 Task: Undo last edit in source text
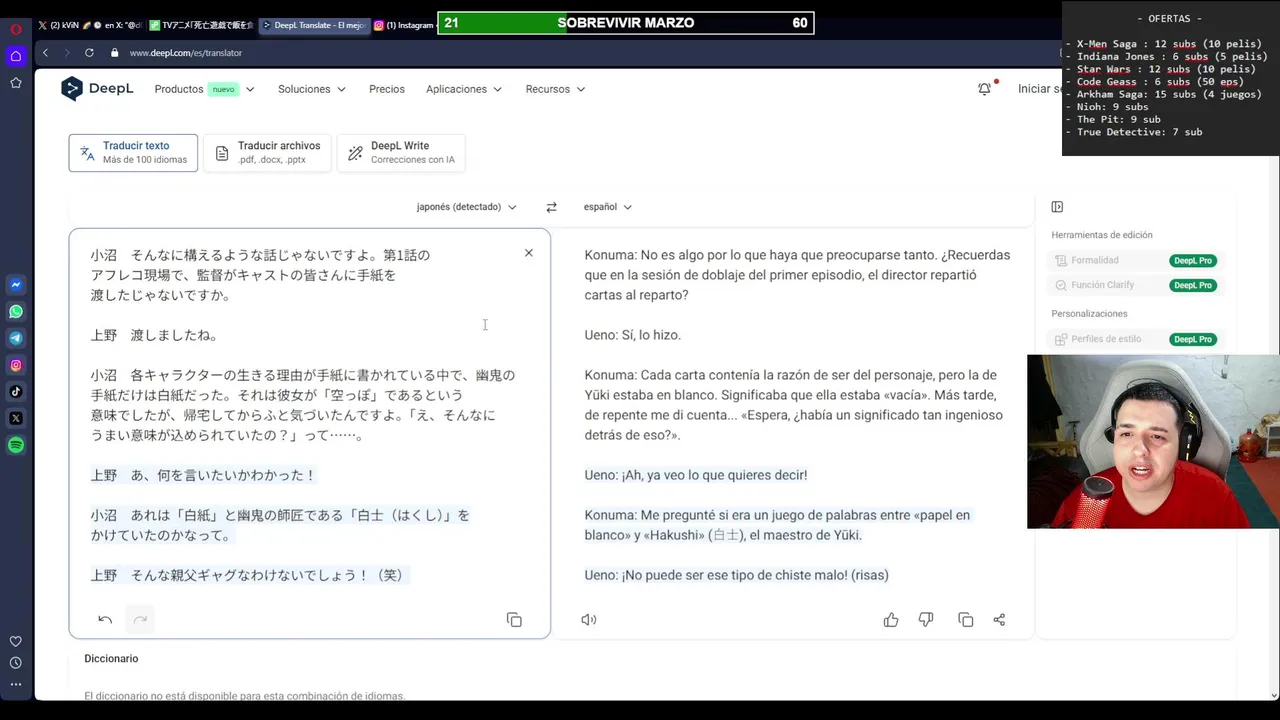point(105,620)
